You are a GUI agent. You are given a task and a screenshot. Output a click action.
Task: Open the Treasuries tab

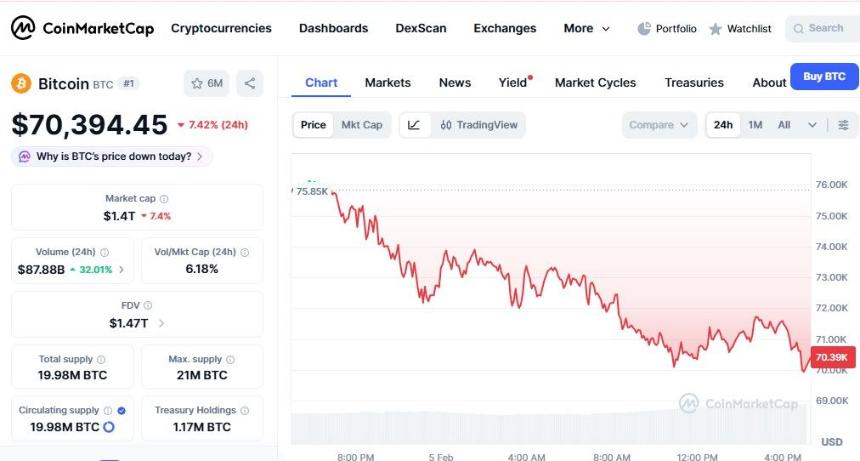pyautogui.click(x=694, y=82)
